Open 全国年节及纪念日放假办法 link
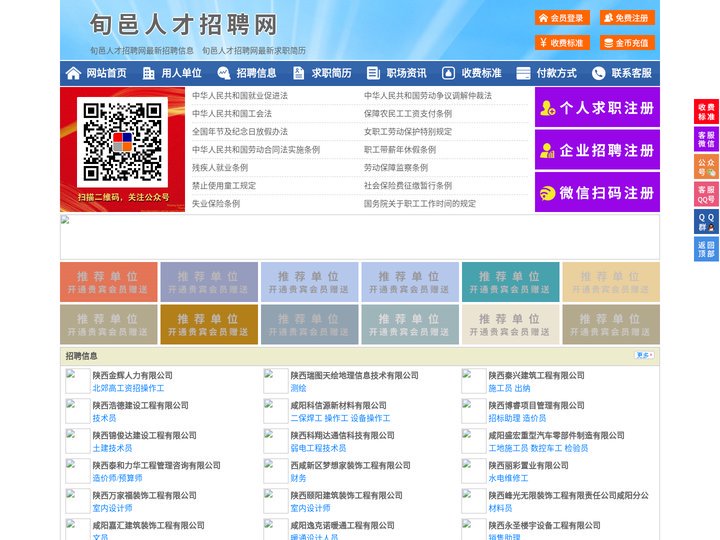720x540 pixels. coord(240,131)
